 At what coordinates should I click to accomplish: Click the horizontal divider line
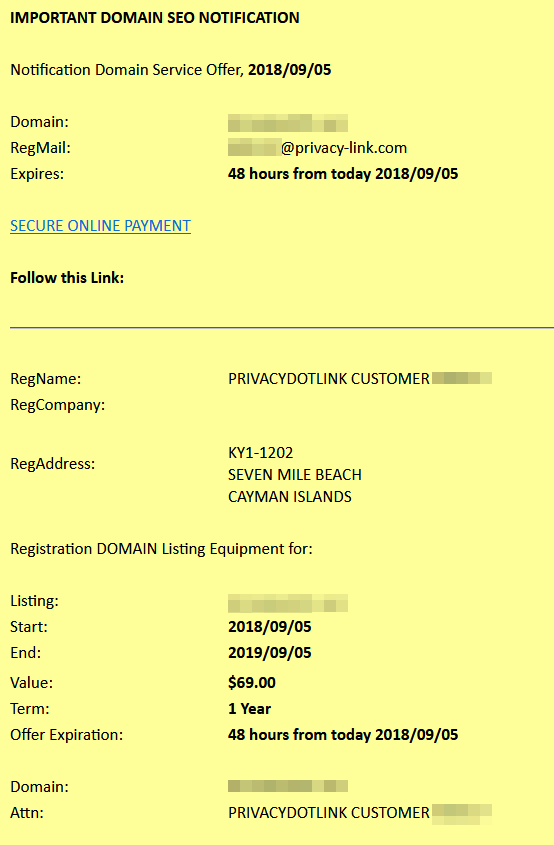[282, 327]
